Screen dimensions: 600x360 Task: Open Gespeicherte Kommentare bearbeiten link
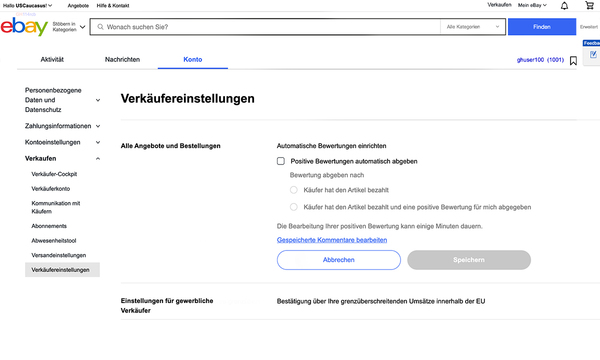[332, 240]
